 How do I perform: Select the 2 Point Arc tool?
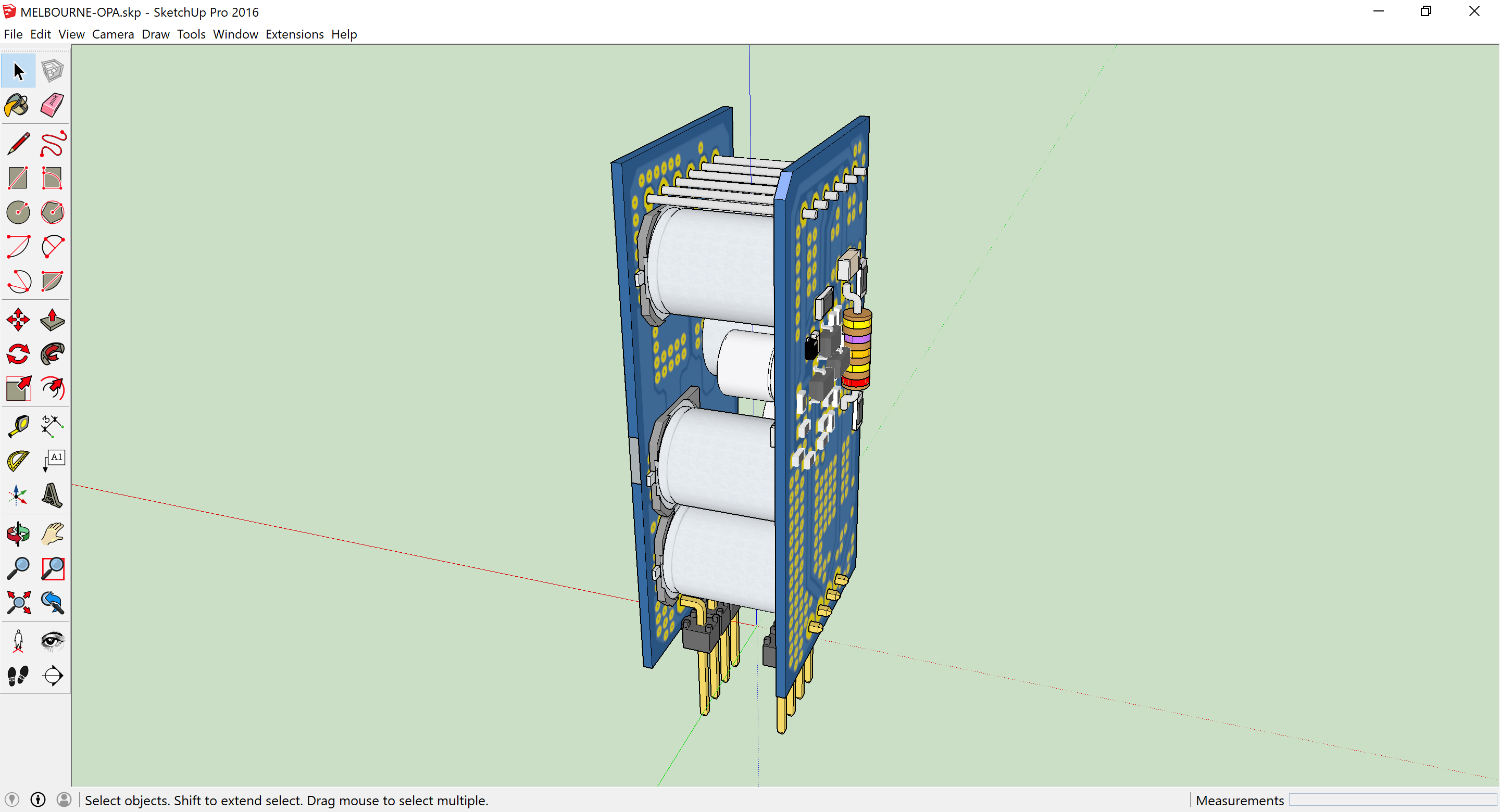pos(53,247)
